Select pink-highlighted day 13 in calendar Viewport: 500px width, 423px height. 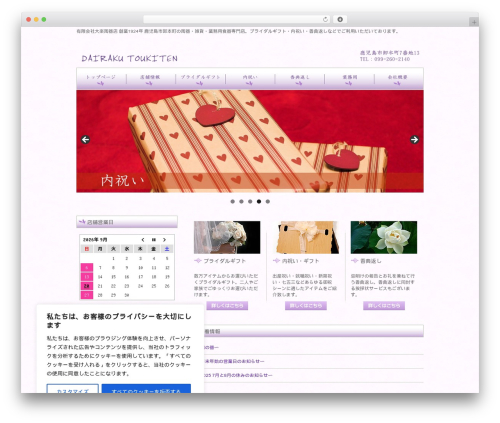coord(87,277)
